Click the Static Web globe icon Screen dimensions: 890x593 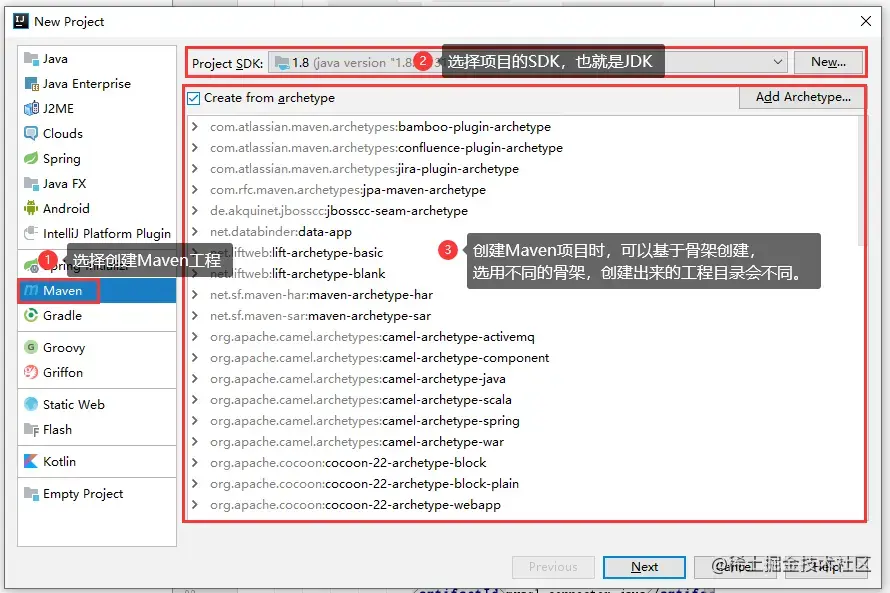31,404
